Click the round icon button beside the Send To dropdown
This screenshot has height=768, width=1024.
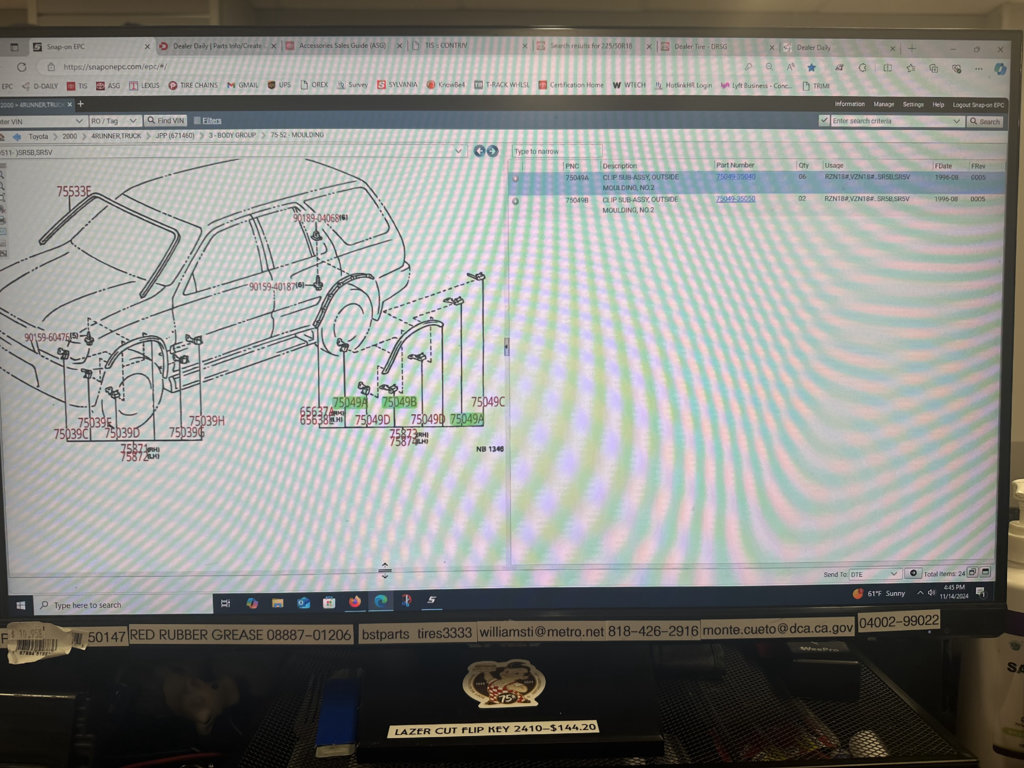pos(913,573)
